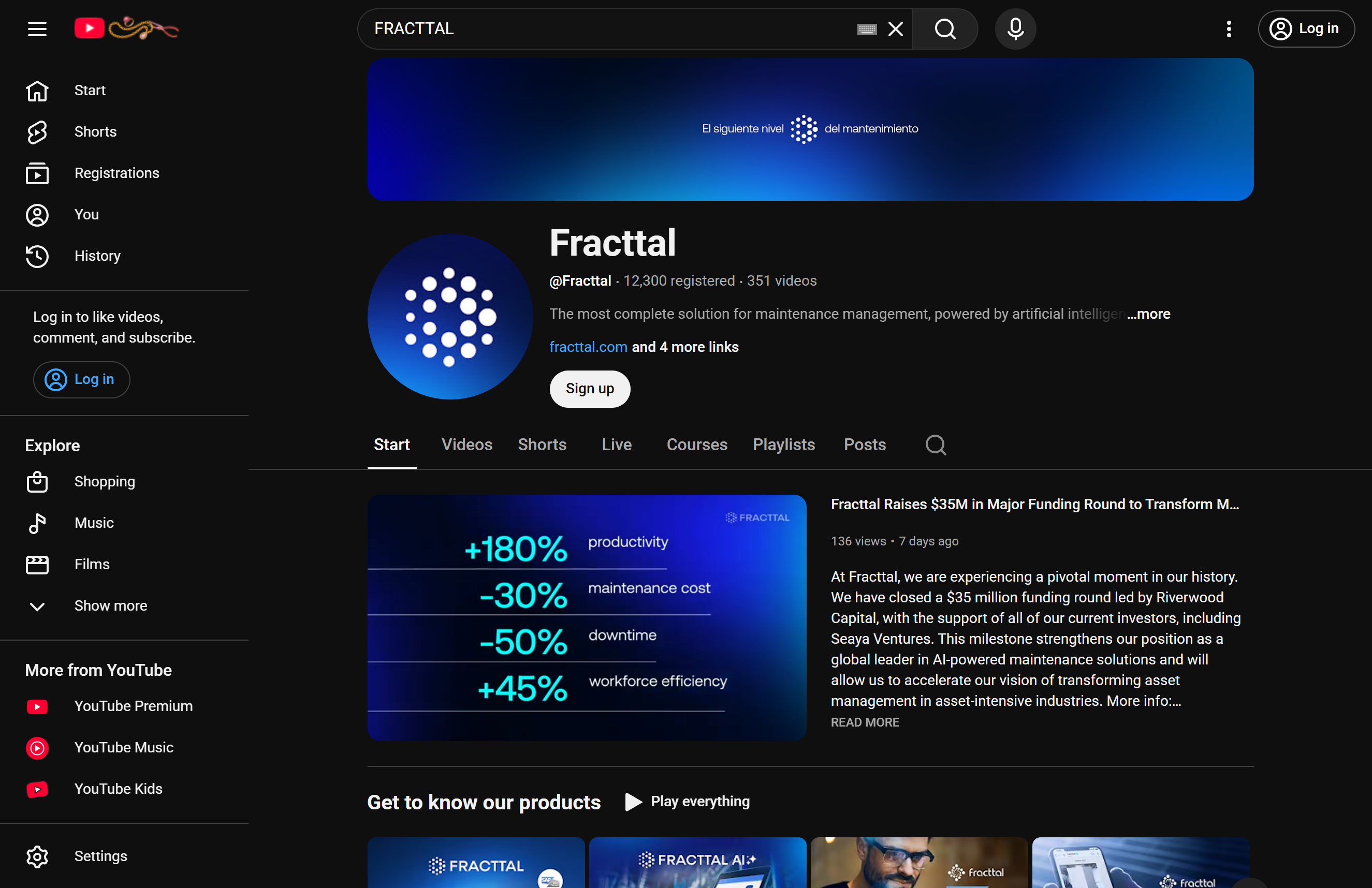Screen dimensions: 1372x888
Task: Switch to the Videos tab
Action: pyautogui.click(x=466, y=445)
